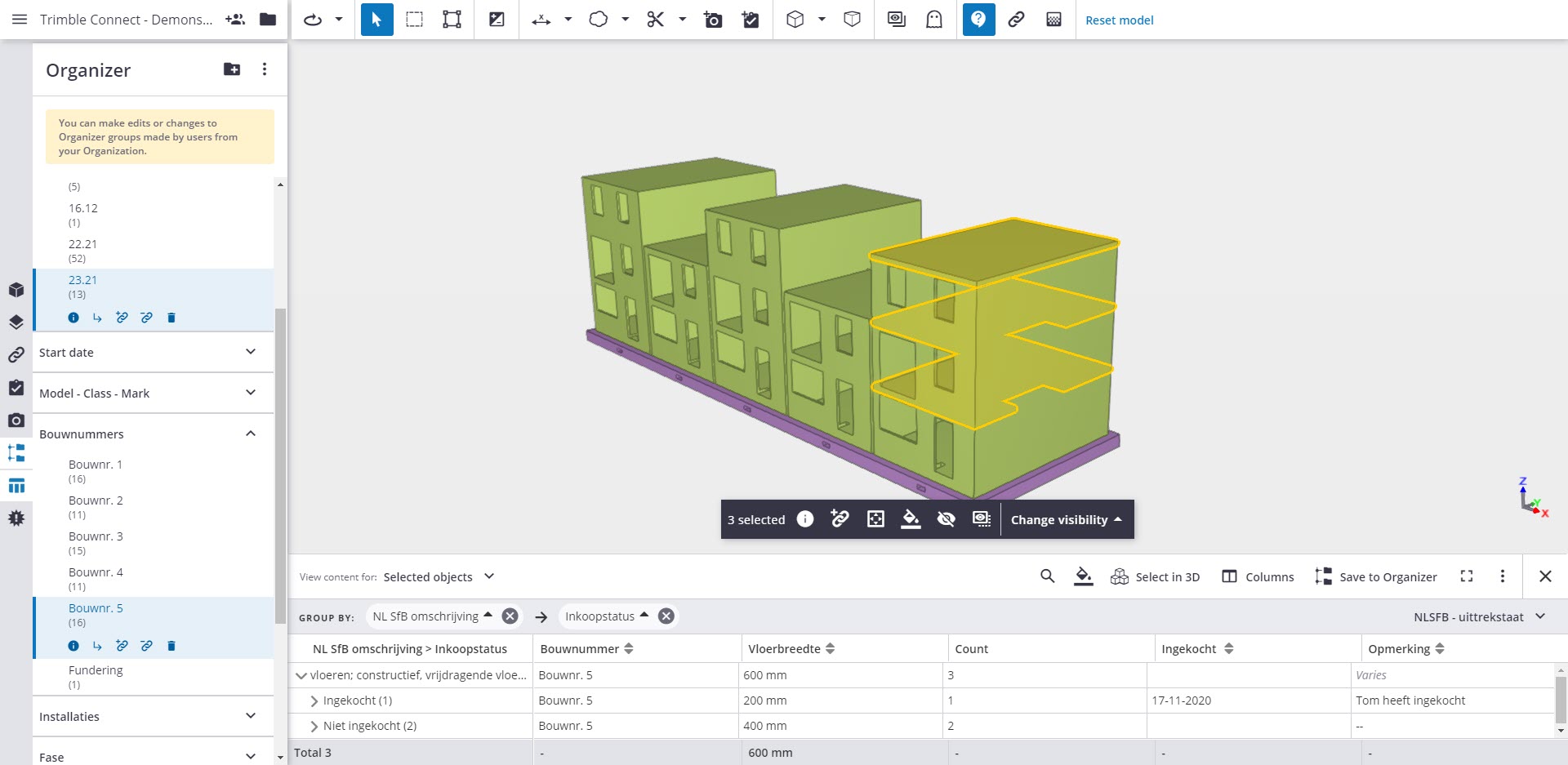Click Select in 3D
Image resolution: width=1568 pixels, height=765 pixels.
click(1155, 576)
